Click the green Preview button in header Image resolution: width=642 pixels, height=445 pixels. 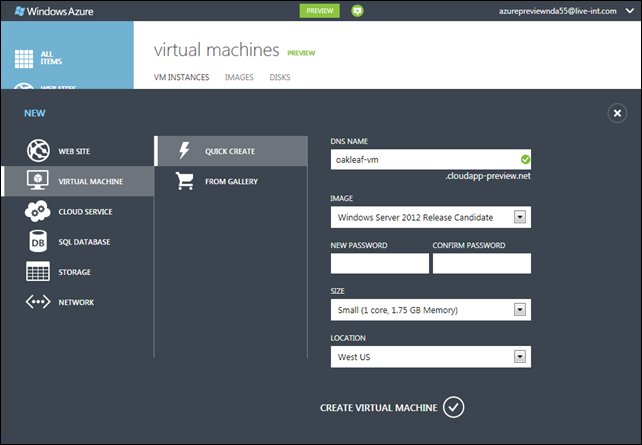click(x=320, y=11)
